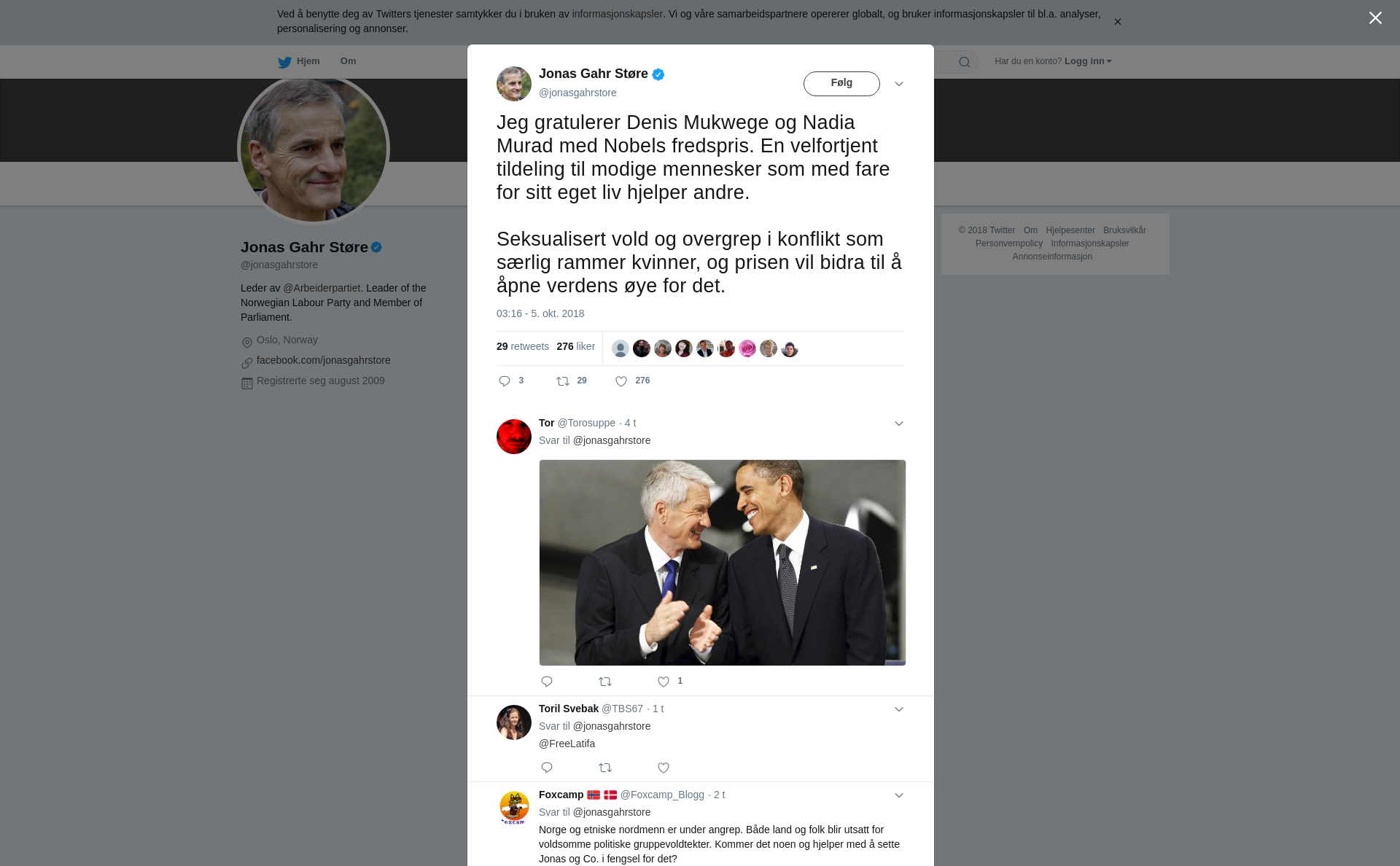Open the main tweet's more options chevron

pyautogui.click(x=899, y=84)
